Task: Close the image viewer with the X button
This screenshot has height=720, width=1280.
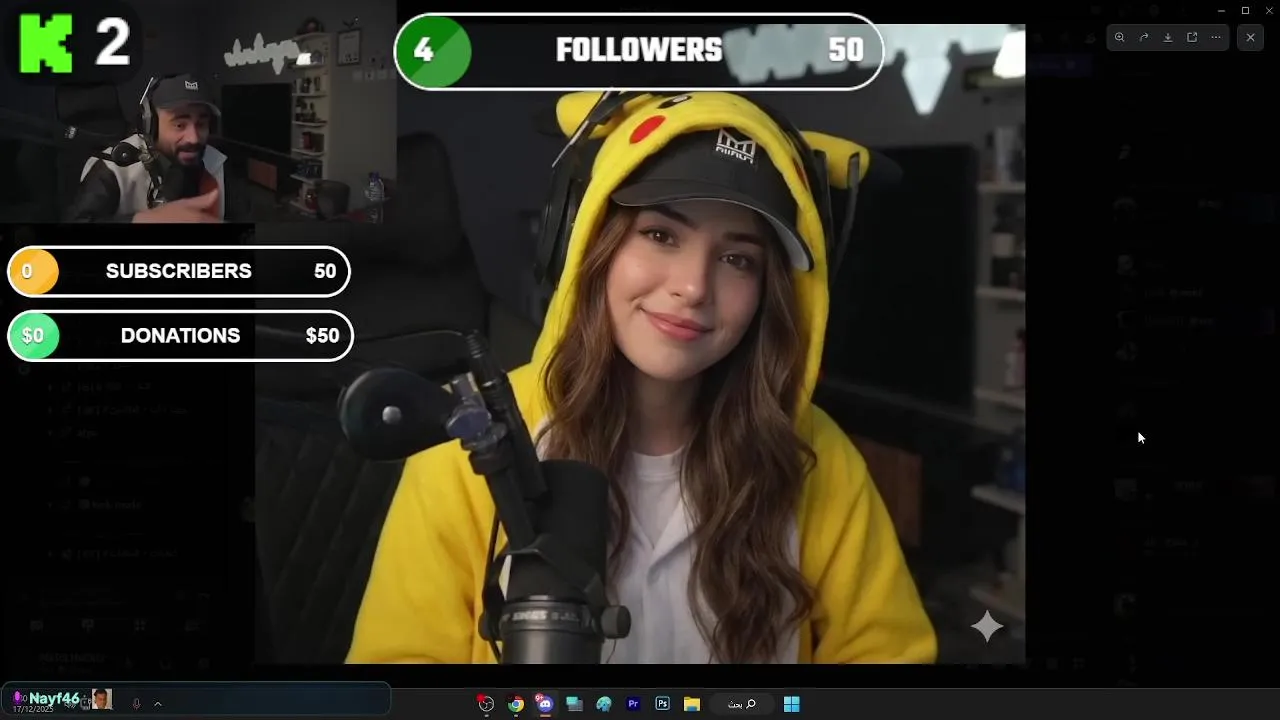Action: (1251, 37)
